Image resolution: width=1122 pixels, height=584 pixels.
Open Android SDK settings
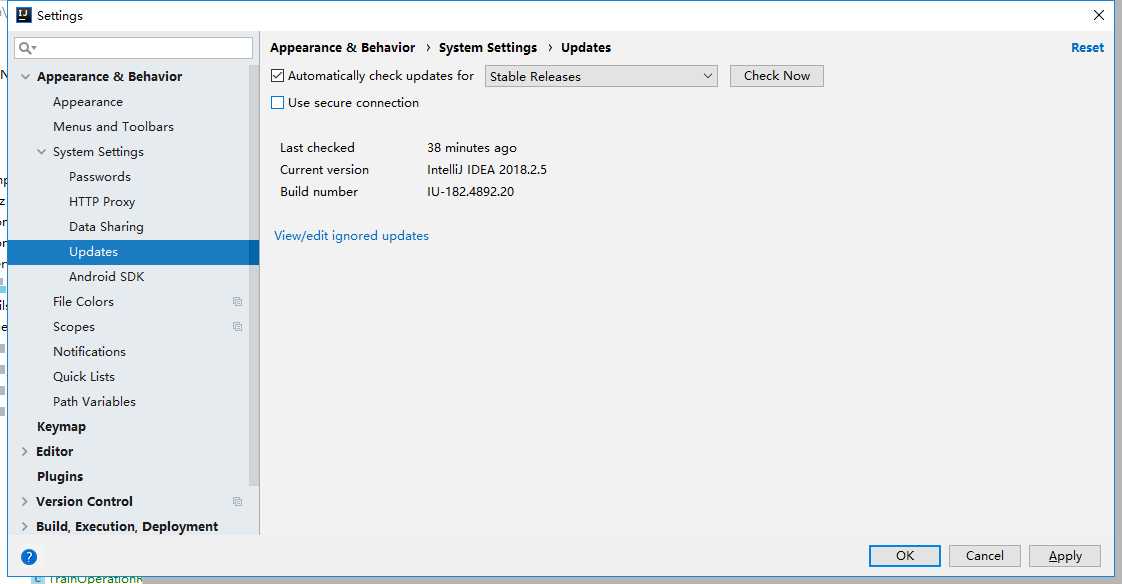pos(106,277)
